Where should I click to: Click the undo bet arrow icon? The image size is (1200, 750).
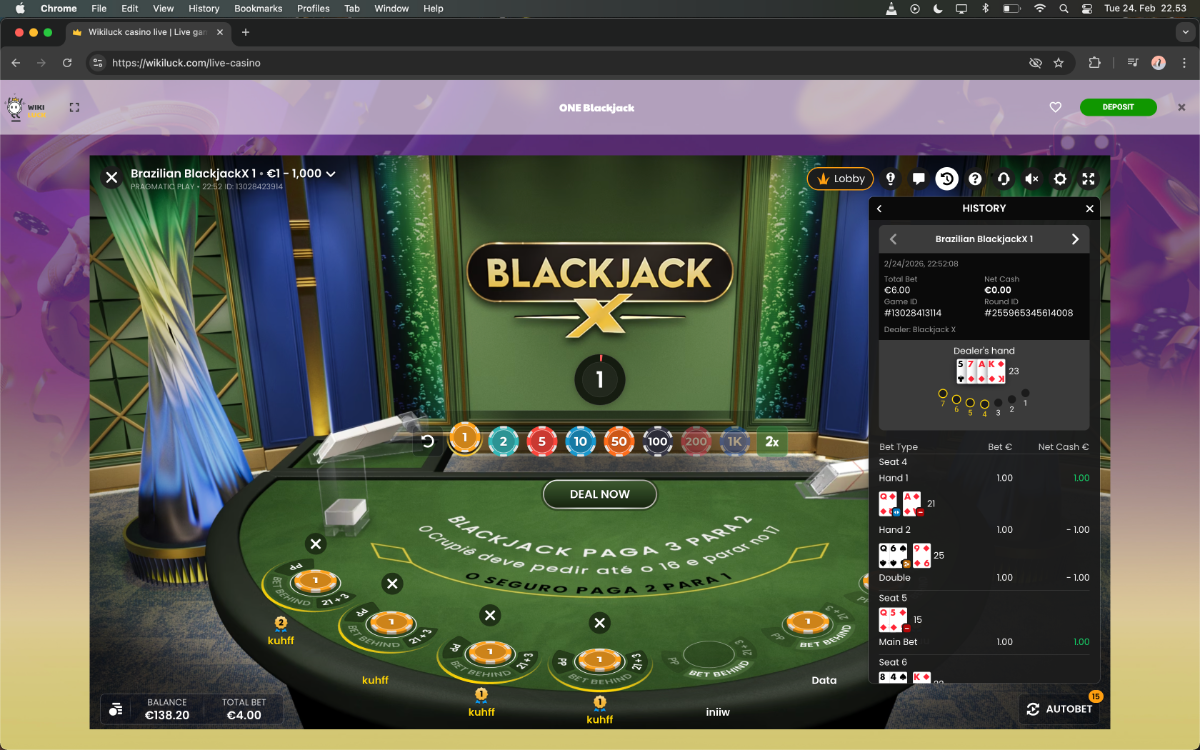click(x=428, y=441)
